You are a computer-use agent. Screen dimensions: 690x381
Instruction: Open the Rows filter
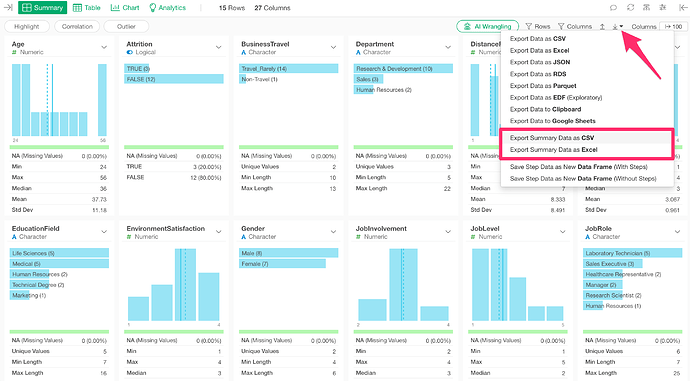pyautogui.click(x=538, y=26)
